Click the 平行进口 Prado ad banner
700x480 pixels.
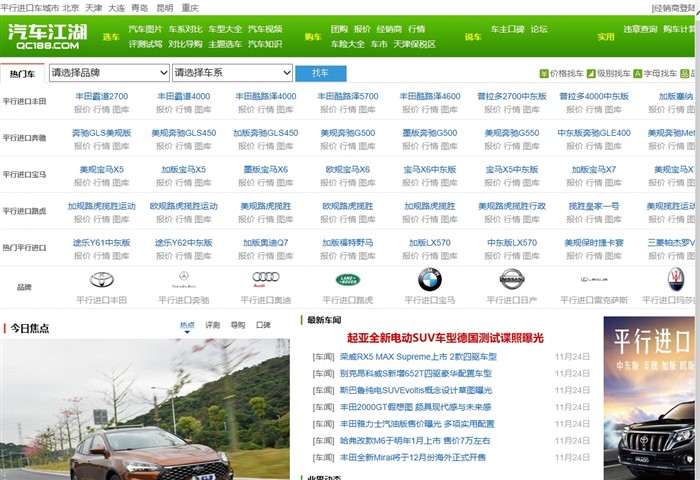click(x=649, y=398)
